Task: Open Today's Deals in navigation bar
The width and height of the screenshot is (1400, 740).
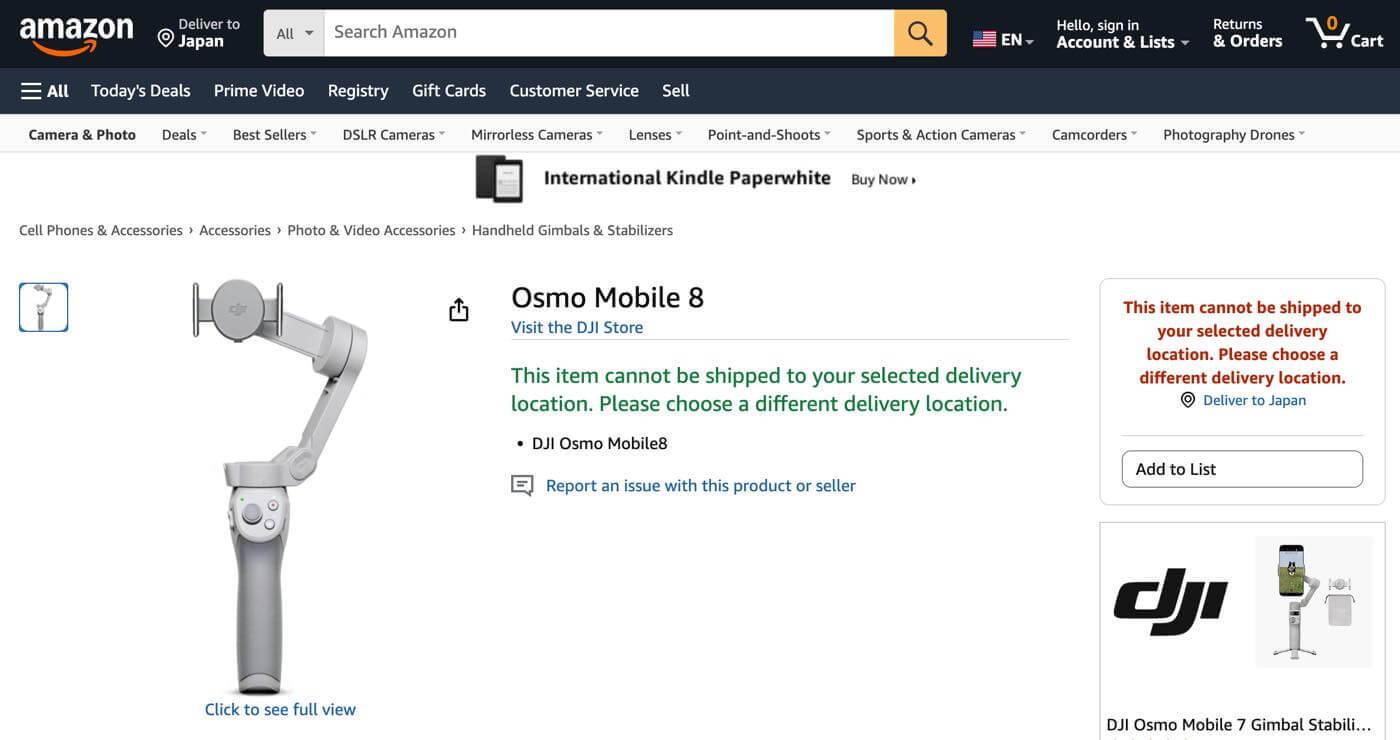Action: [140, 91]
